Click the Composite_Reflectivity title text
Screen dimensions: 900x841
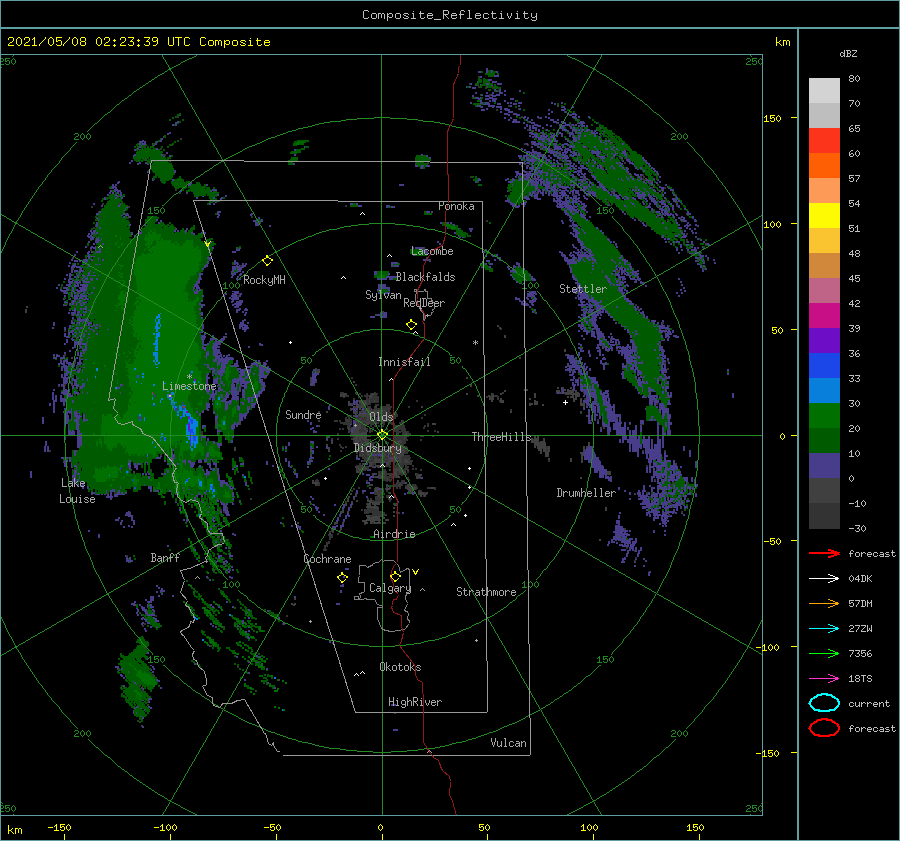pos(450,15)
